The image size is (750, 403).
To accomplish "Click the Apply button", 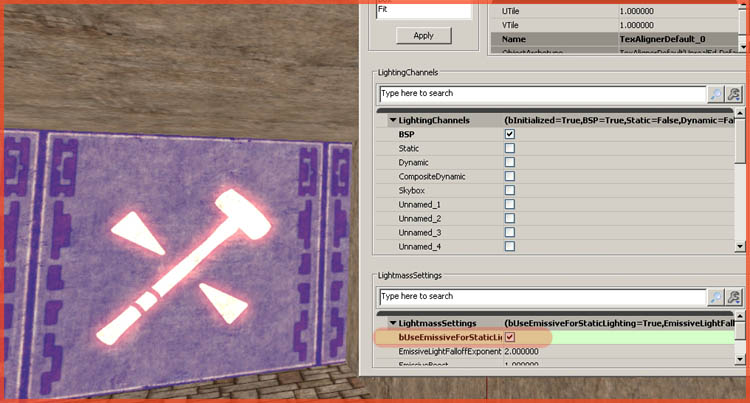I will tap(423, 35).
